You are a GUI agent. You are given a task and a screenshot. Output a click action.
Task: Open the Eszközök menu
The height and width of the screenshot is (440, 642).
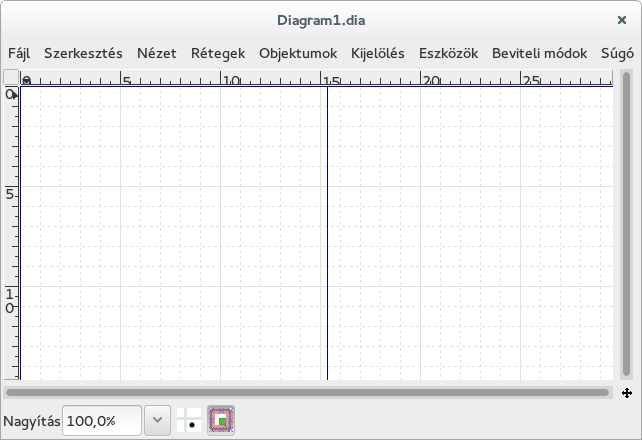click(x=448, y=53)
